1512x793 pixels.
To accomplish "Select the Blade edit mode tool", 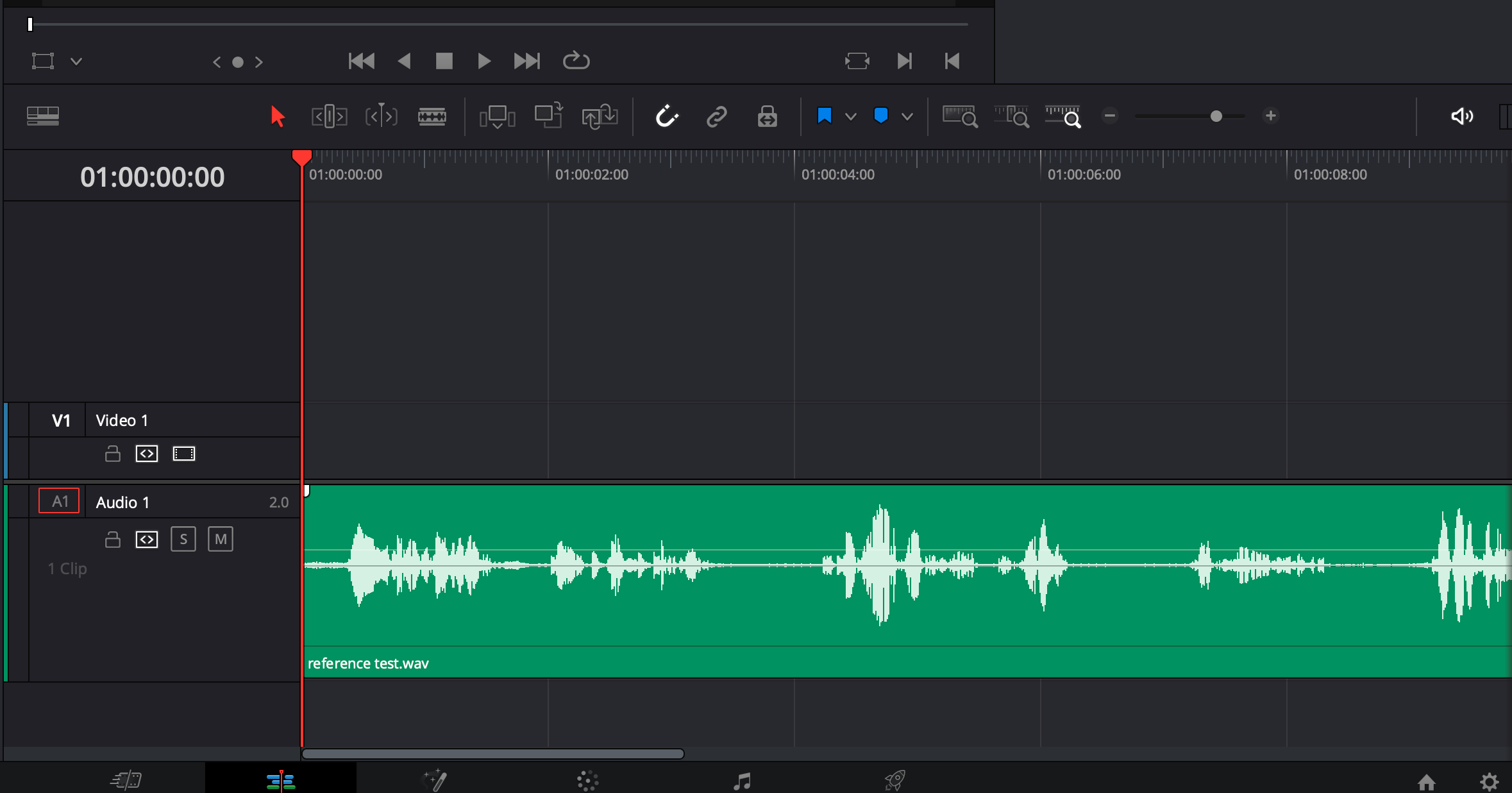I will pyautogui.click(x=432, y=116).
